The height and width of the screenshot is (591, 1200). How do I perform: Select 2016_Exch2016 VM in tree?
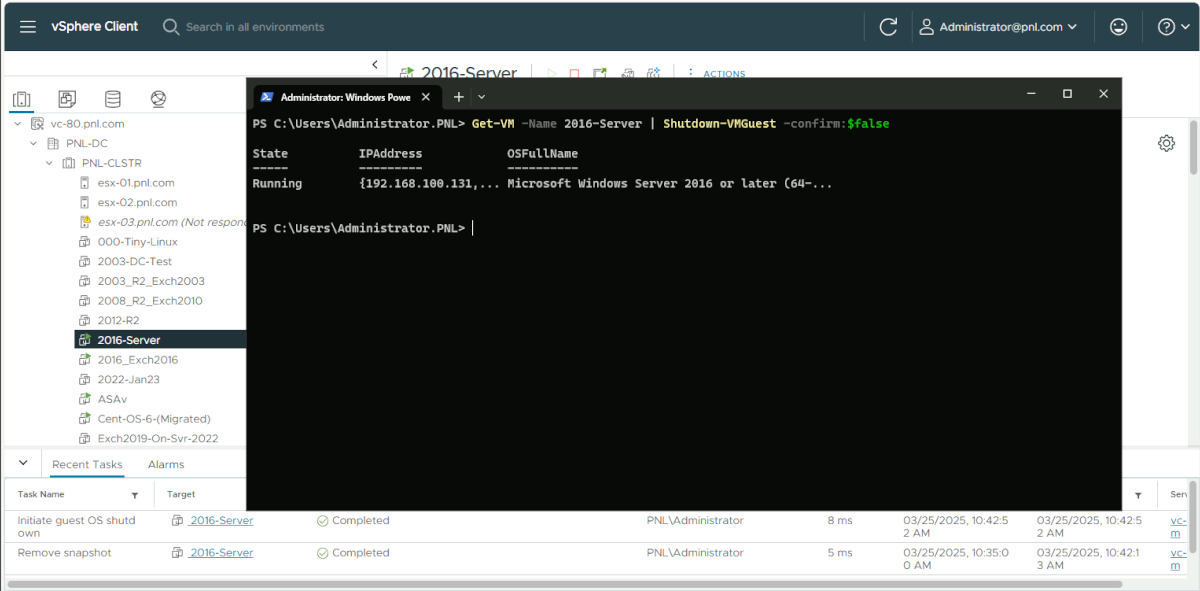pyautogui.click(x=137, y=360)
